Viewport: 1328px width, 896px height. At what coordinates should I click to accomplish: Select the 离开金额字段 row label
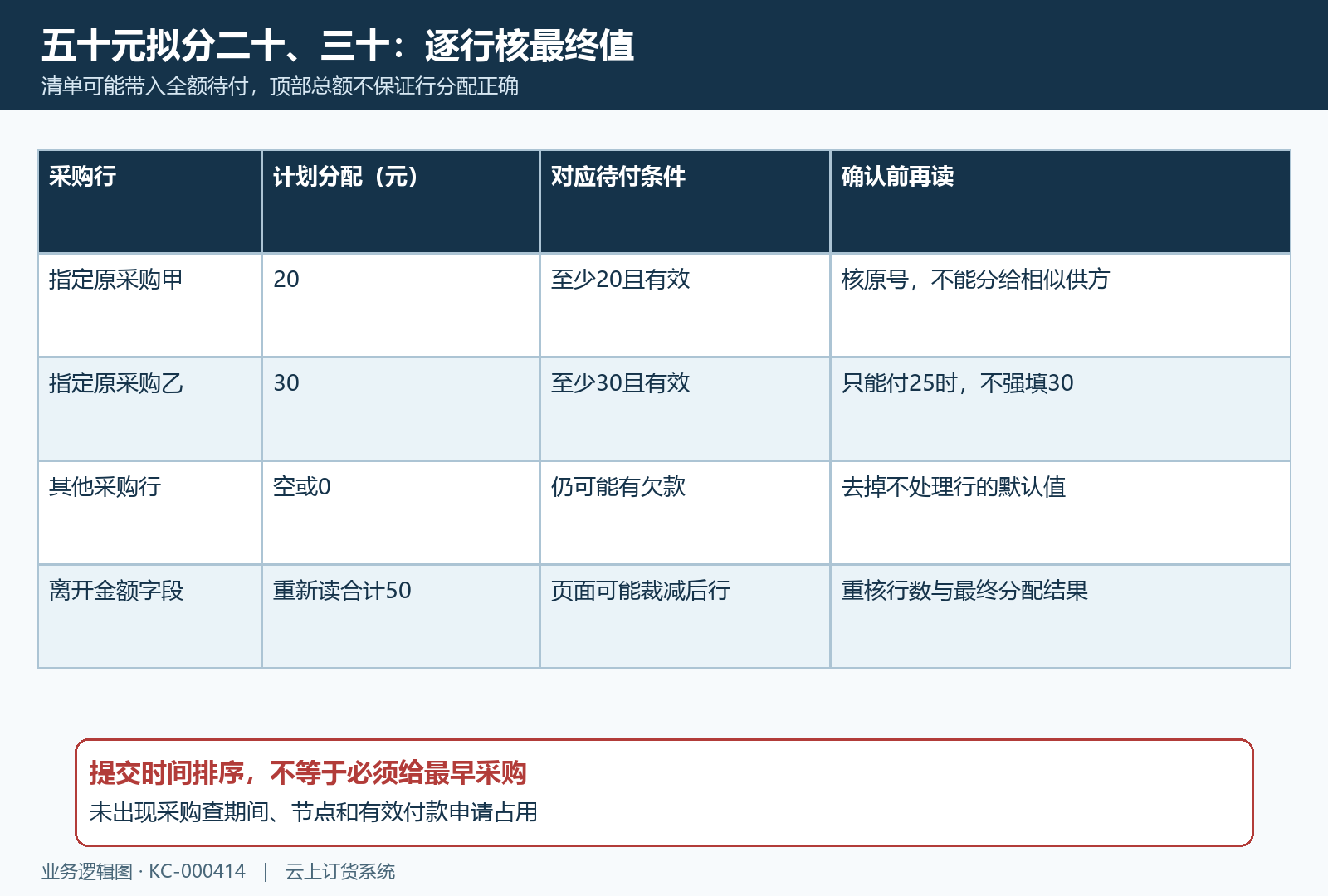point(116,591)
